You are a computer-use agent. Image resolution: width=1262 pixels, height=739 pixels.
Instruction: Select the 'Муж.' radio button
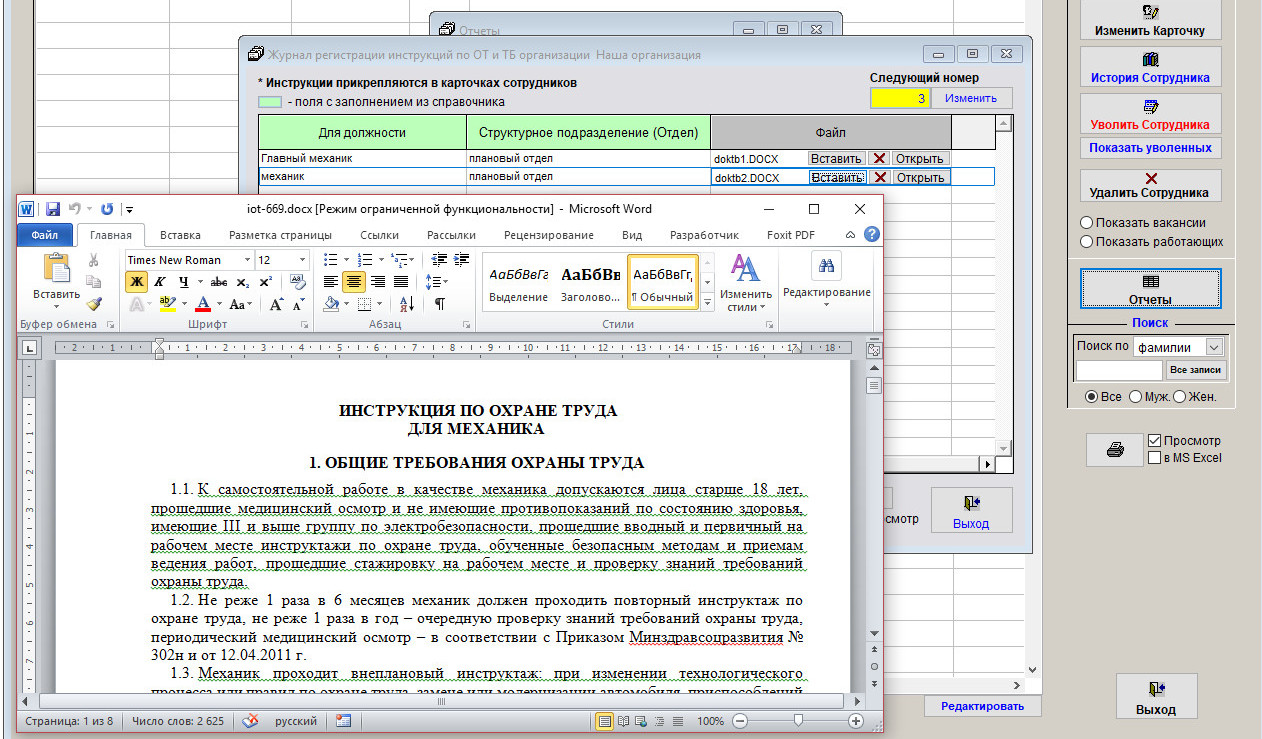click(x=1136, y=397)
